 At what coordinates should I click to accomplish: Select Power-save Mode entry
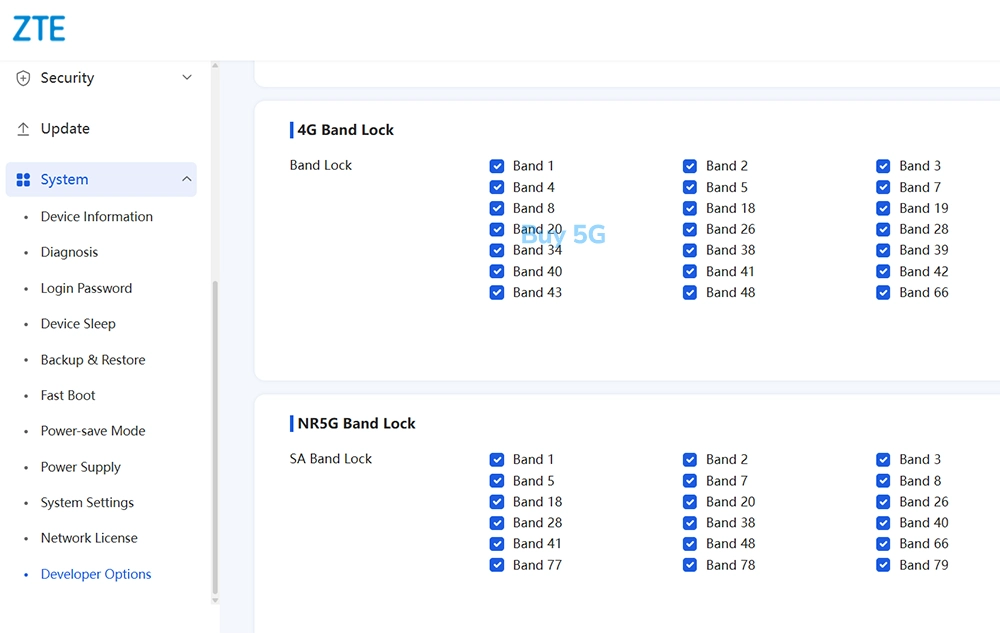[93, 432]
